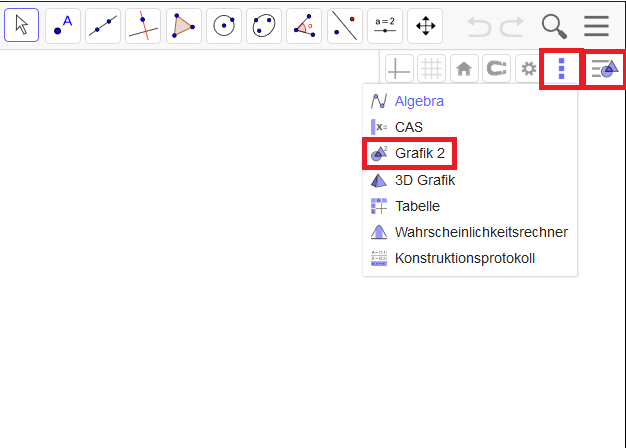626x448 pixels.
Task: Click the Redo arrow
Action: [x=512, y=27]
